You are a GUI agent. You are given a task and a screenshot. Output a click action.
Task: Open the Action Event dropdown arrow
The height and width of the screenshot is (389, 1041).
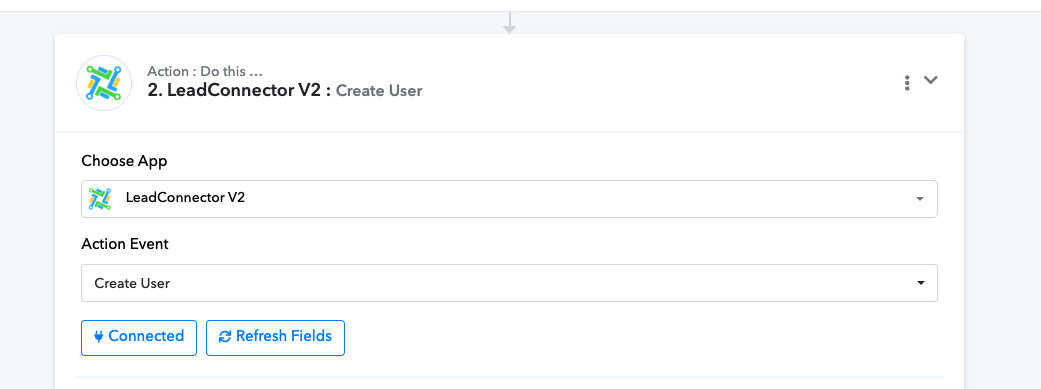coord(920,283)
